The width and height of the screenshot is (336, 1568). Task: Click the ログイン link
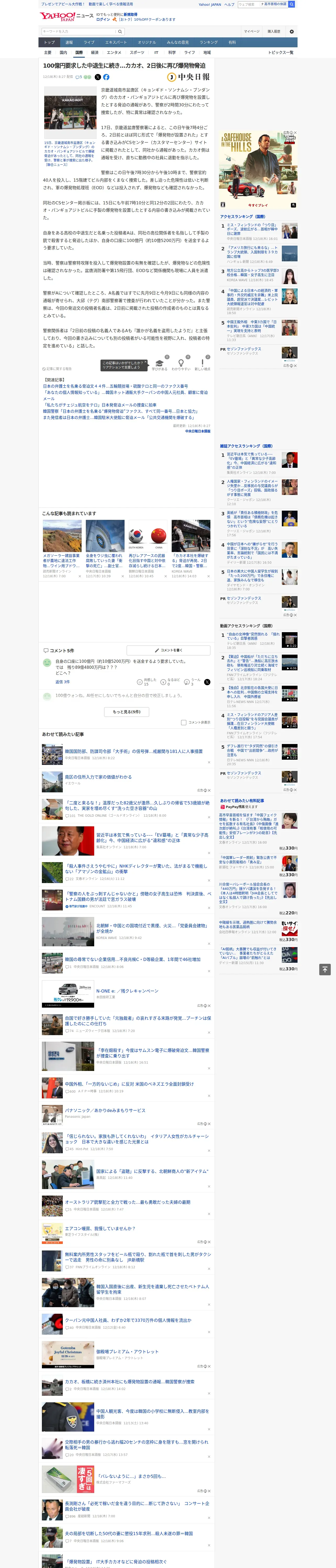[103, 20]
